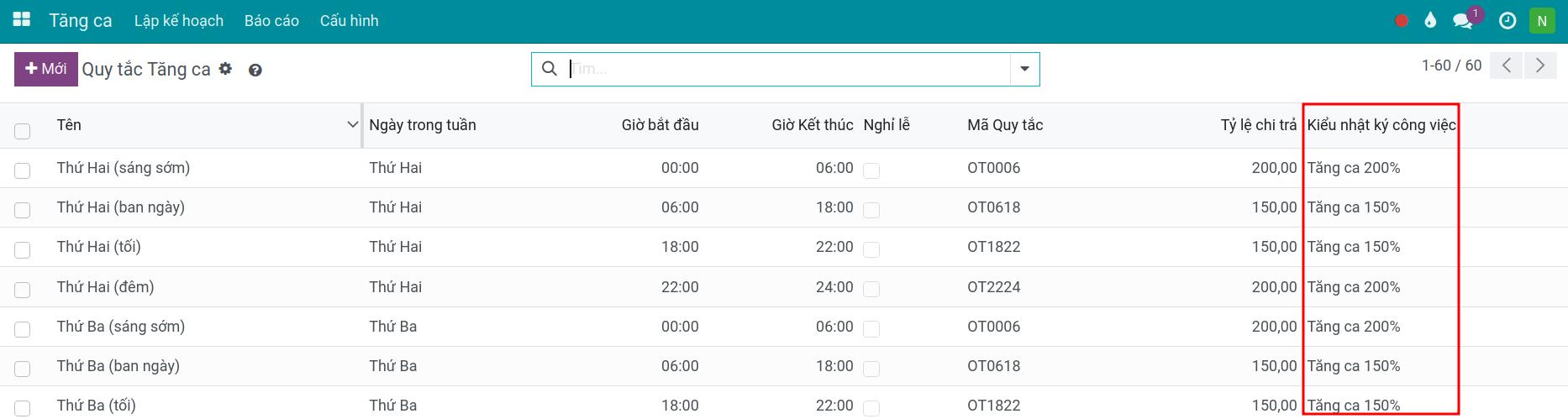Image resolution: width=1568 pixels, height=419 pixels.
Task: Toggle Nghỉ lễ checkbox for Thứ Hai (đêm)
Action: pyautogui.click(x=871, y=290)
